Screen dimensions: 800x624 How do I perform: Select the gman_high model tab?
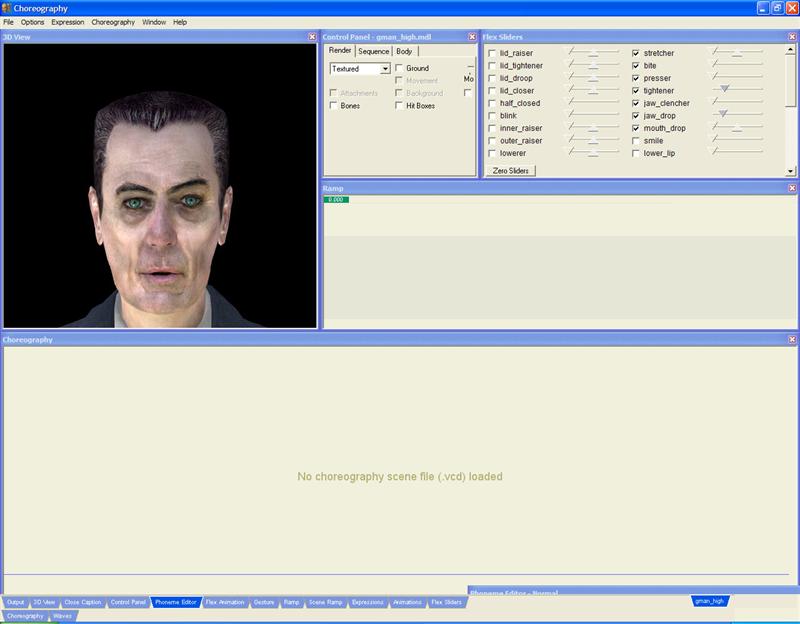click(x=709, y=601)
